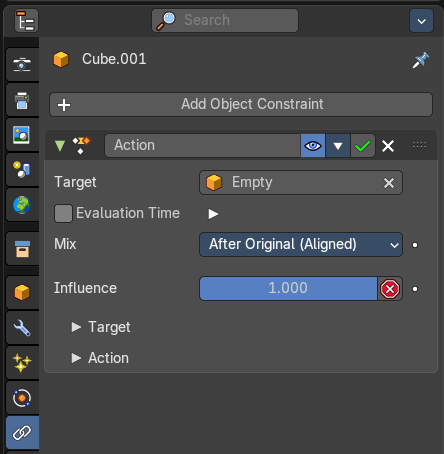The height and width of the screenshot is (454, 444).
Task: Click the Action constraint type icon
Action: 81,145
